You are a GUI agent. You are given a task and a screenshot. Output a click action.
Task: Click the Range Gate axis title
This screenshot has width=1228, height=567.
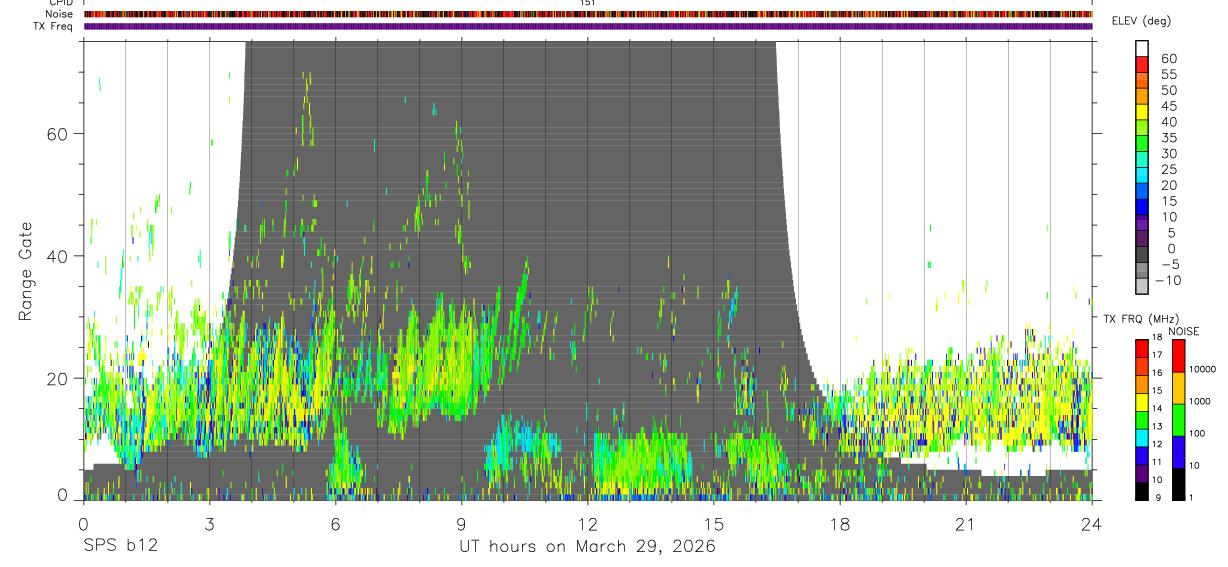(x=26, y=269)
